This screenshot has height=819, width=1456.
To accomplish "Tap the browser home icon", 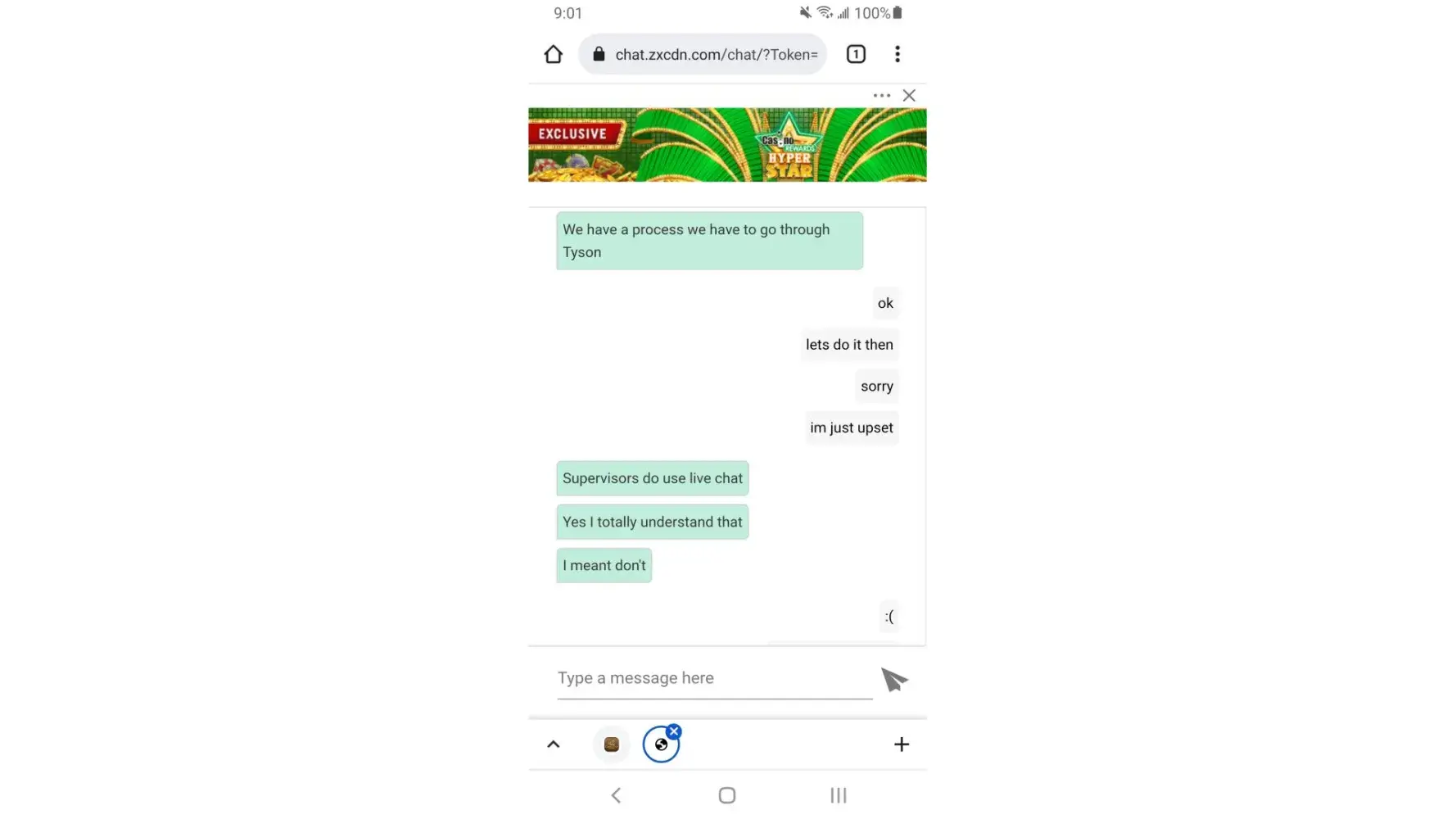I will point(554,54).
